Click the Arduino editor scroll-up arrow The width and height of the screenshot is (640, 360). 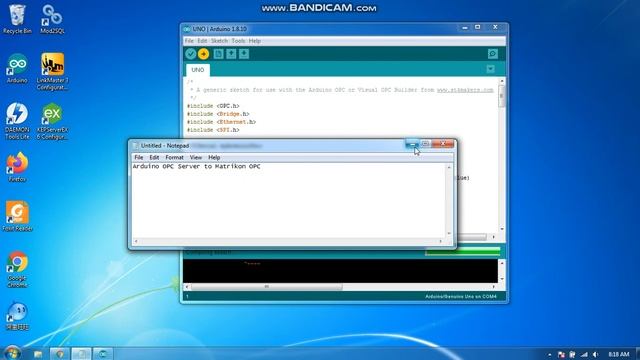click(x=502, y=81)
